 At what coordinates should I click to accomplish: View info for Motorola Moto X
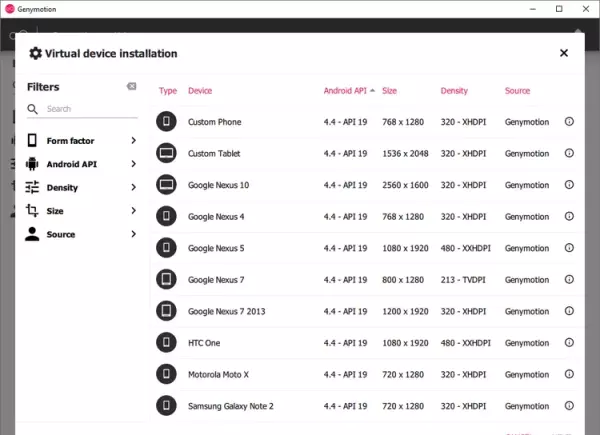pyautogui.click(x=569, y=374)
